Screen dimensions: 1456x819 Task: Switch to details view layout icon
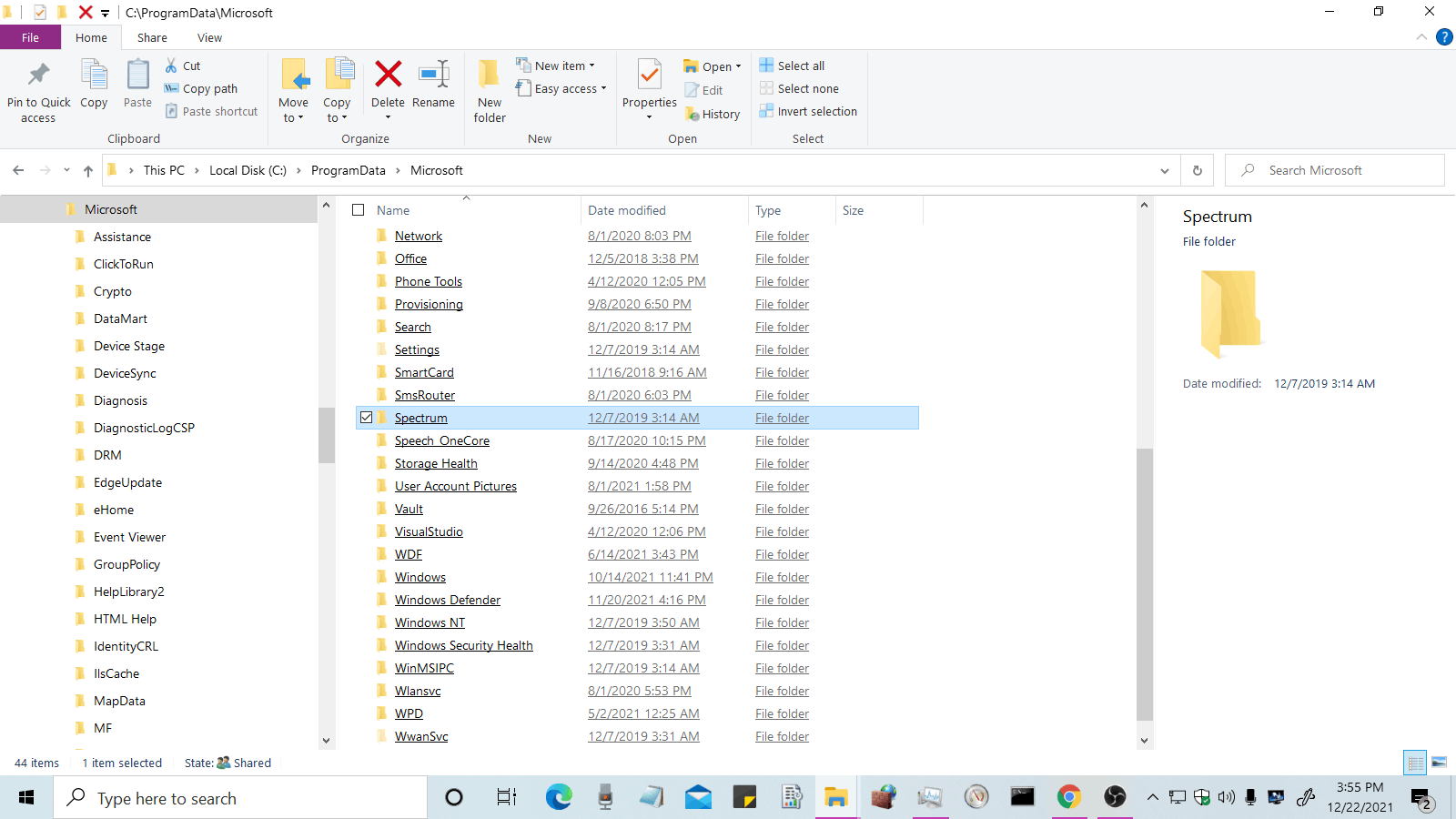[x=1415, y=763]
